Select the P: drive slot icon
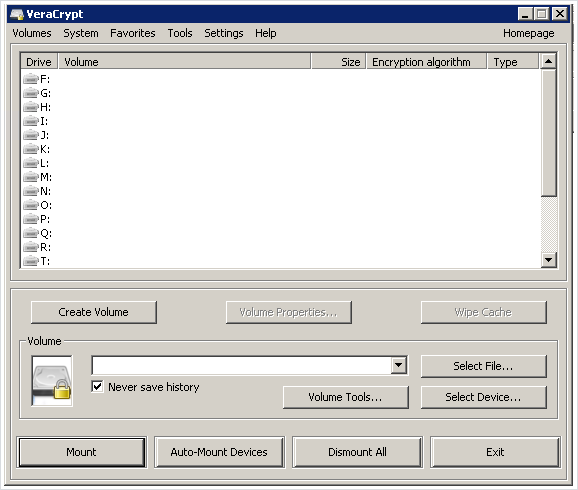 (31, 219)
